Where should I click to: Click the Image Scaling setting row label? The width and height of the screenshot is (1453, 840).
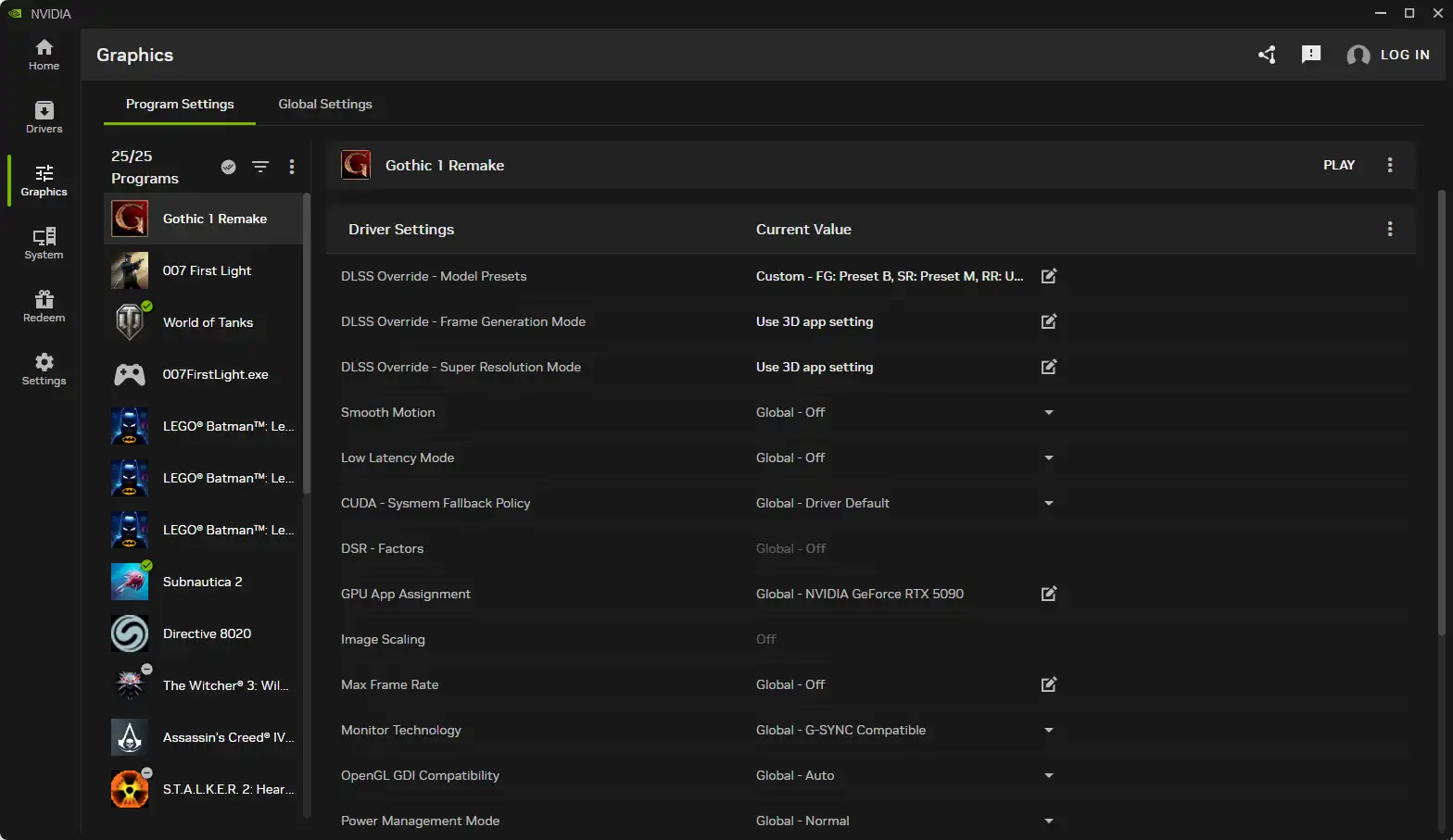(x=383, y=639)
